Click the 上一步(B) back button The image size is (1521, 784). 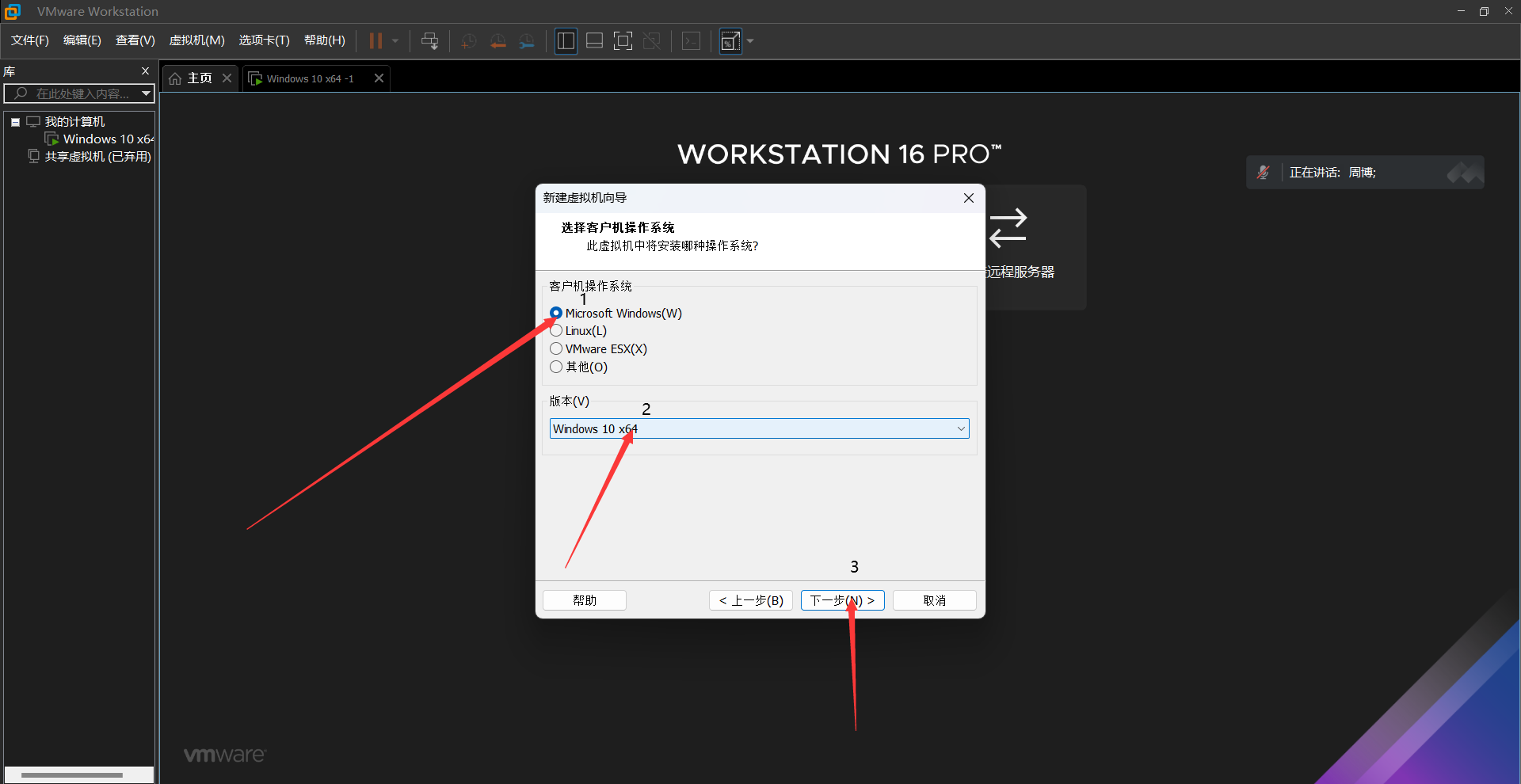(751, 600)
